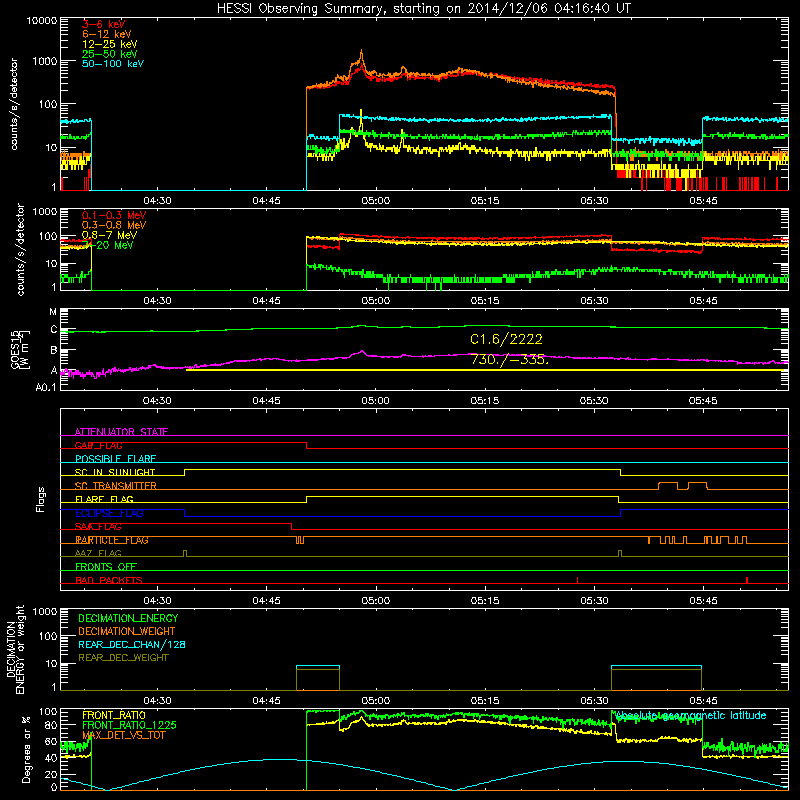Click the Flags panel axis label
The height and width of the screenshot is (800, 800).
coord(41,499)
